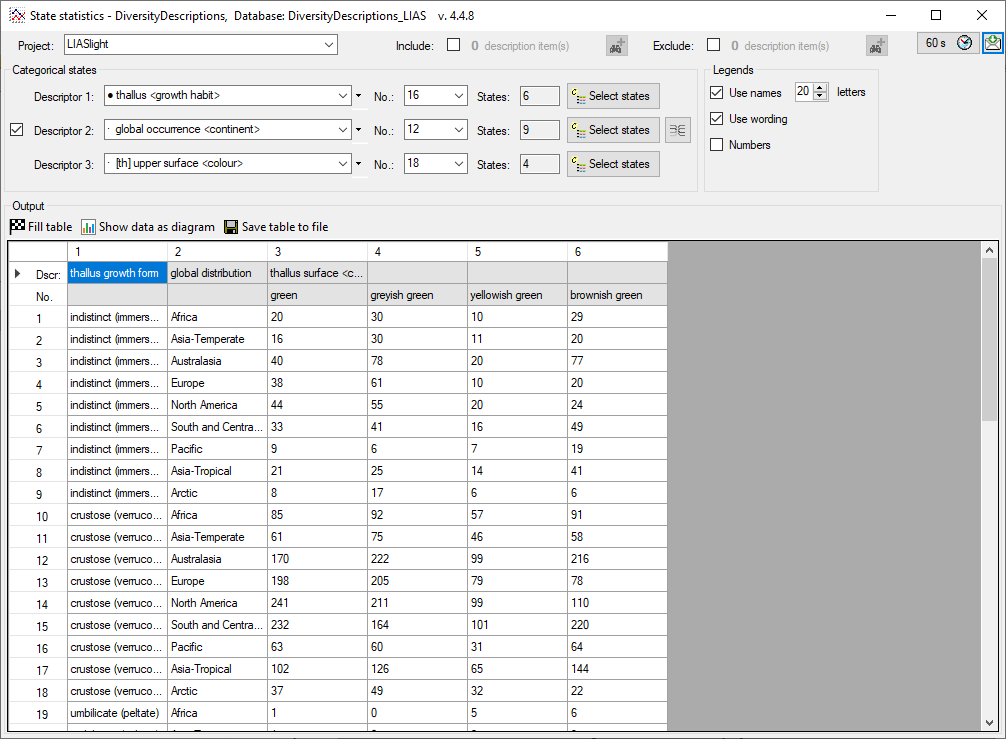
Task: Uncheck the Descriptor 2 checkbox
Action: (17, 130)
